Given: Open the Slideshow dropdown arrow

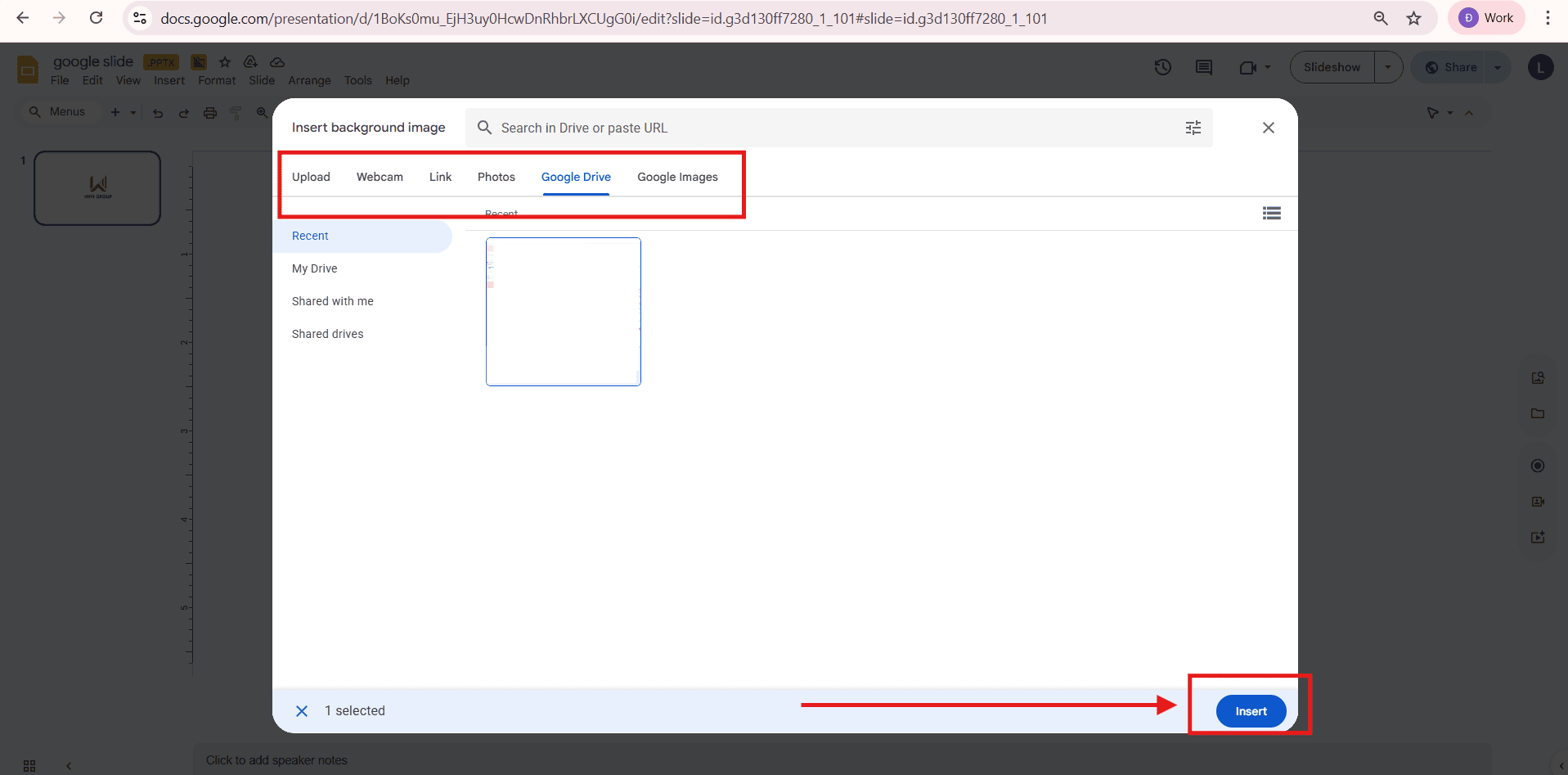Looking at the screenshot, I should pos(1388,67).
